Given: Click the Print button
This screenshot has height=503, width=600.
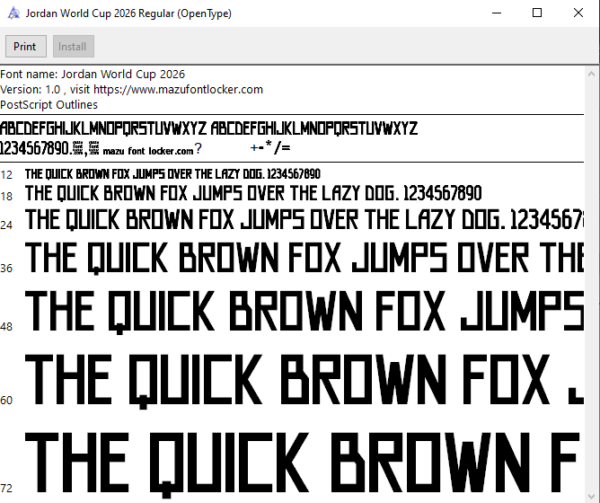Looking at the screenshot, I should (26, 47).
